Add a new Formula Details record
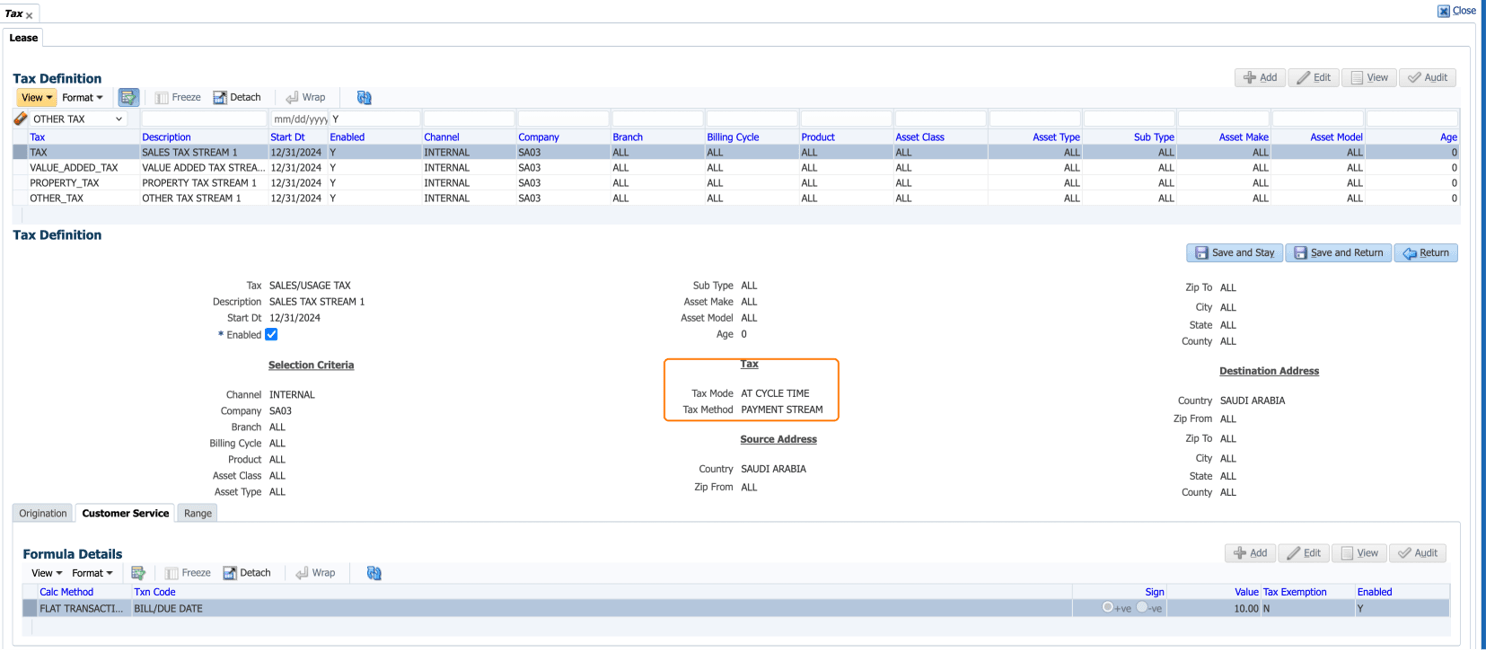The image size is (1486, 650). click(x=1250, y=553)
